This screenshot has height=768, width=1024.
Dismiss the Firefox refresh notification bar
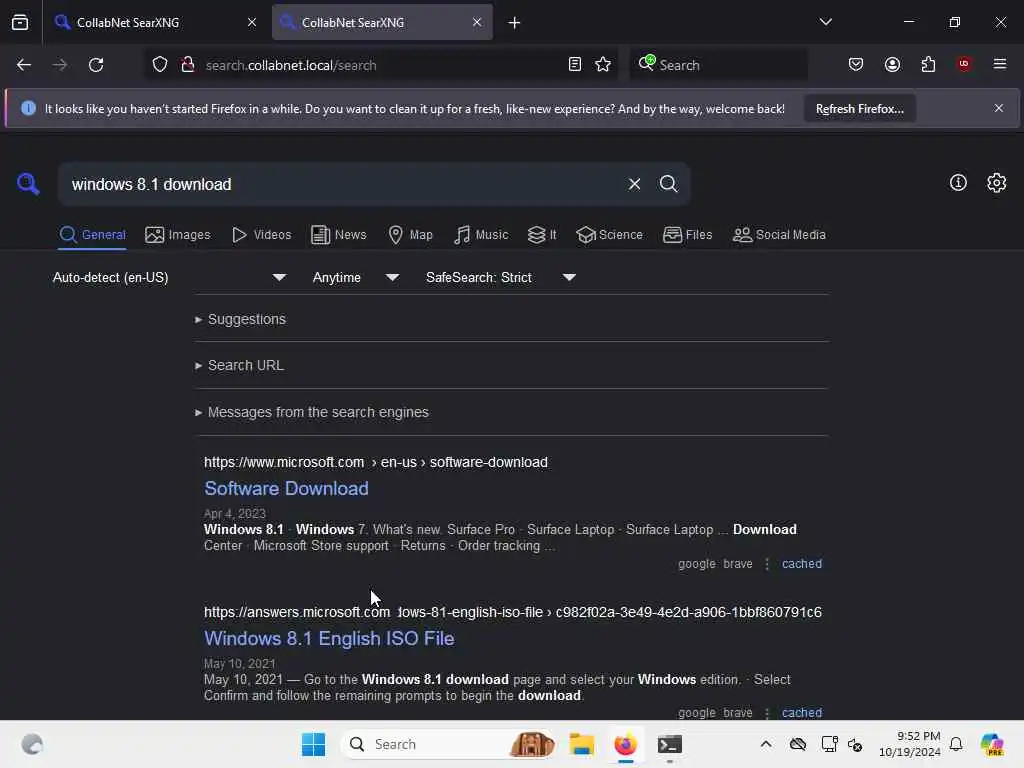pos(999,108)
